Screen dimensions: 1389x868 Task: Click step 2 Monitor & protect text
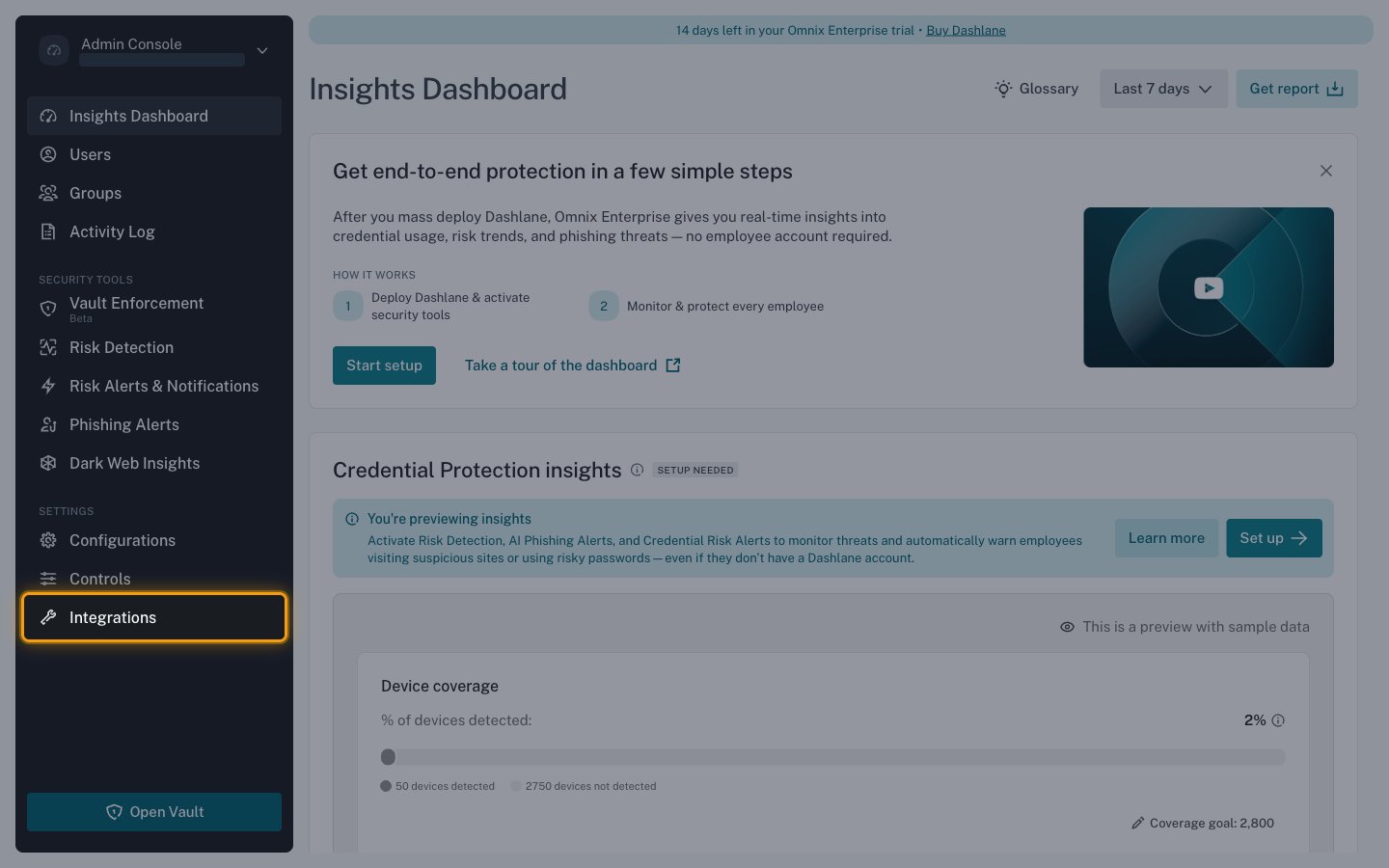coord(725,307)
